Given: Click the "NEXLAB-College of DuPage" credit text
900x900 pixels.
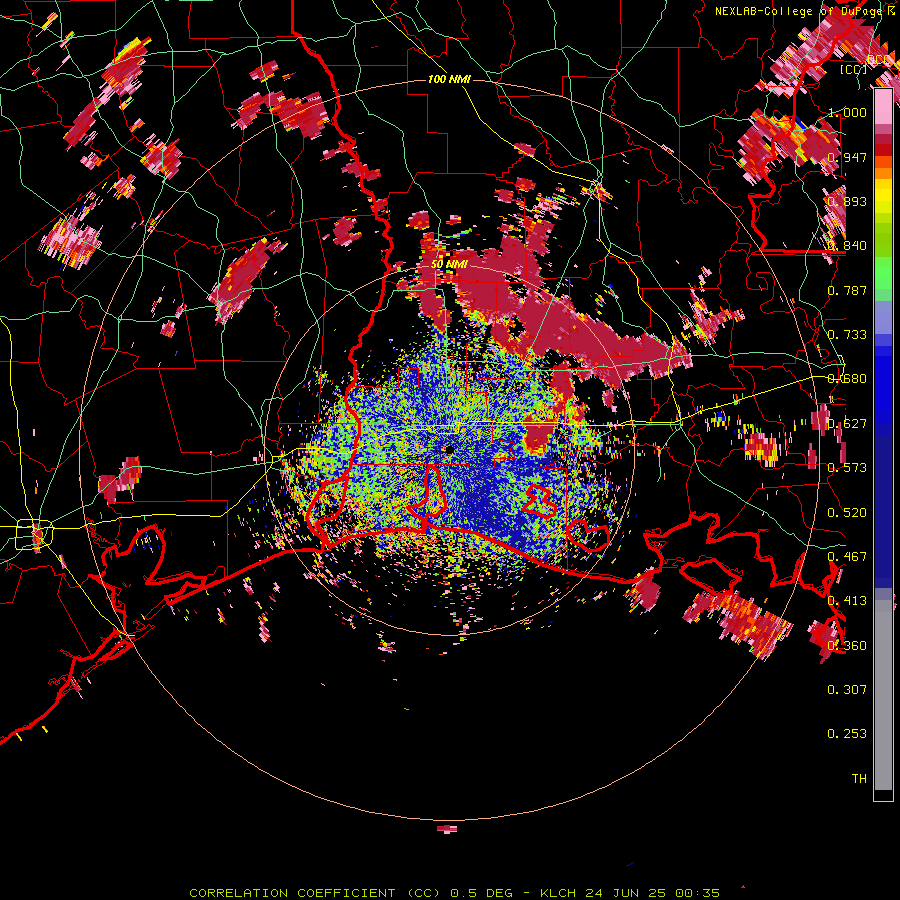Looking at the screenshot, I should (x=798, y=11).
